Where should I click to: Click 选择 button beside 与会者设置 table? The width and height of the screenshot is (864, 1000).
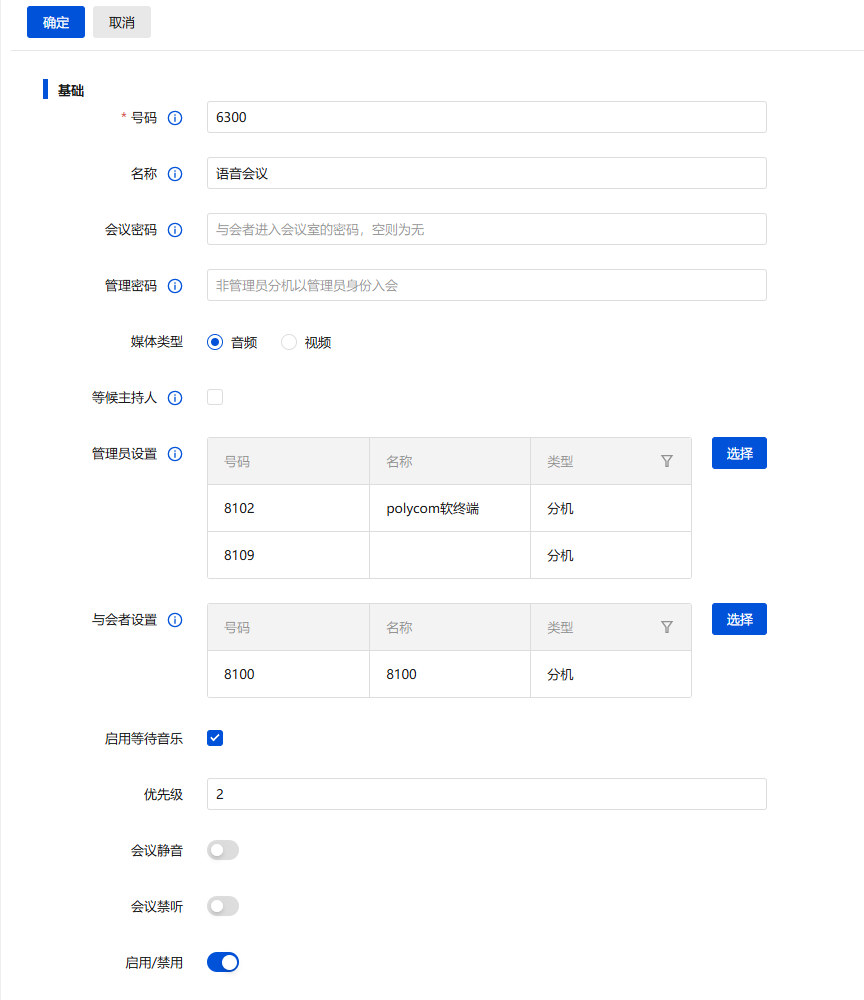[x=739, y=618]
